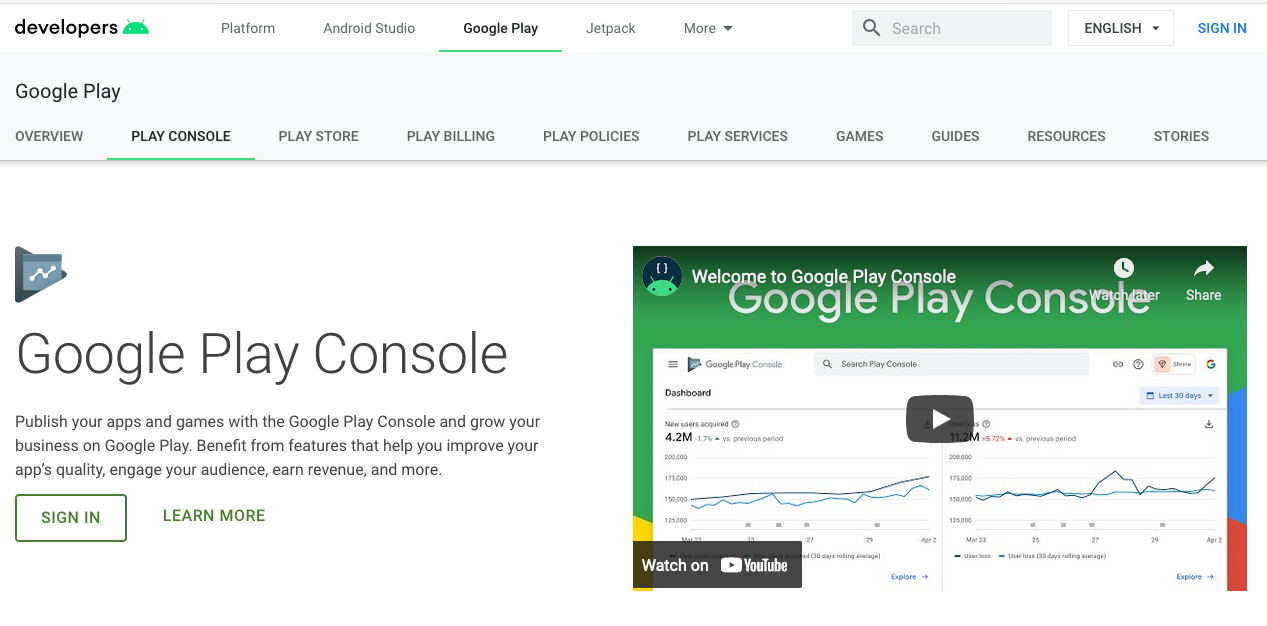The image size is (1267, 626).
Task: Click the LEARN MORE link
Action: click(x=214, y=516)
